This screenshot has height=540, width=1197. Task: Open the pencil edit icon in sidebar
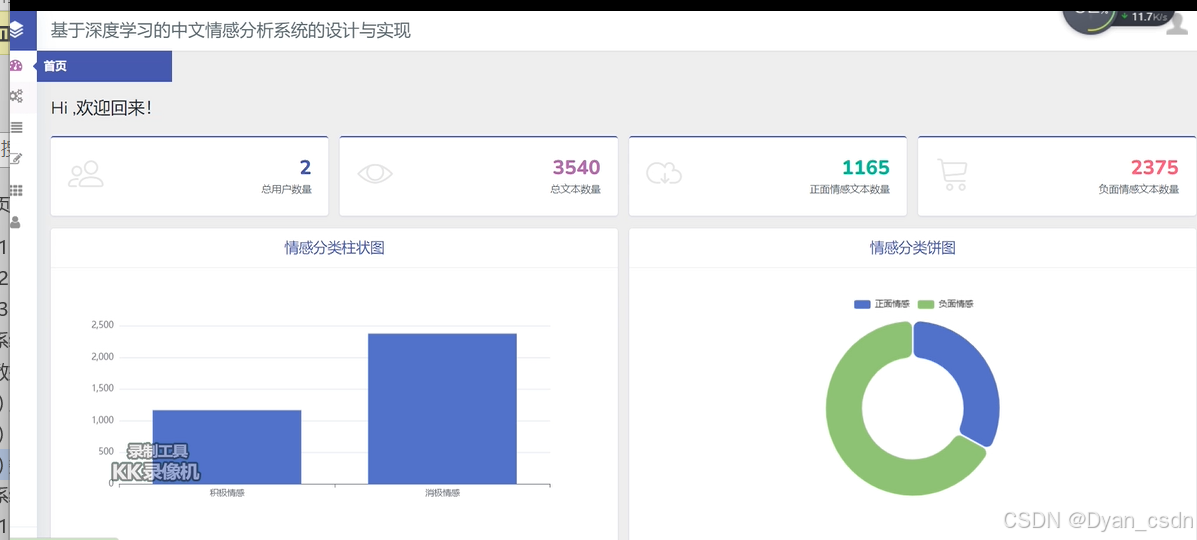point(17,159)
